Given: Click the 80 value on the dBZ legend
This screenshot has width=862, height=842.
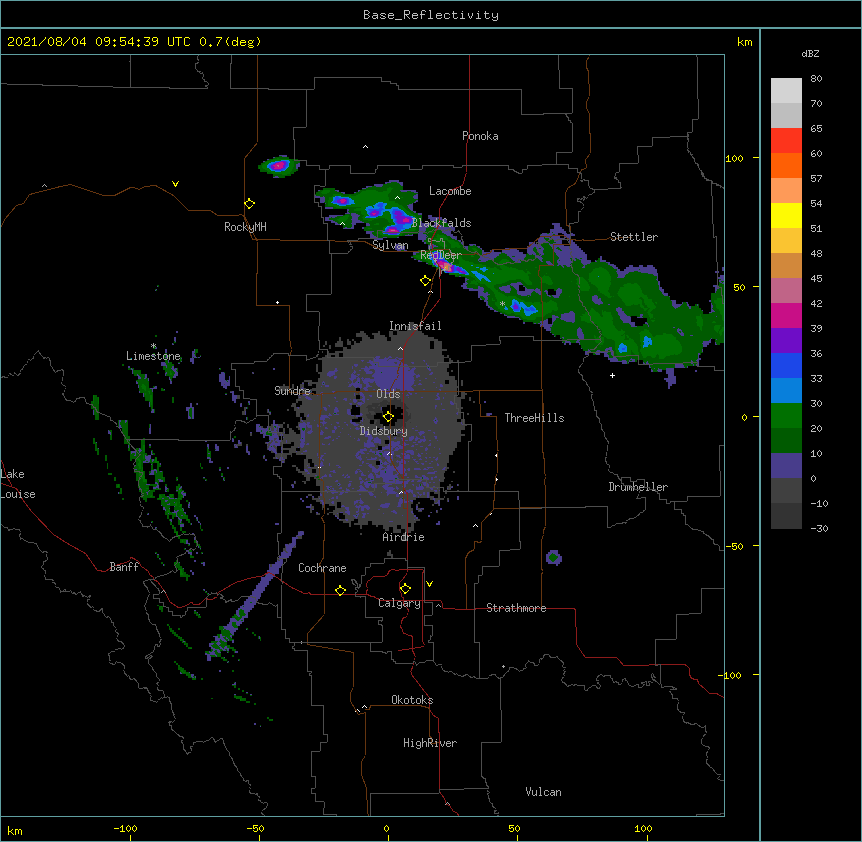Looking at the screenshot, I should click(x=816, y=79).
